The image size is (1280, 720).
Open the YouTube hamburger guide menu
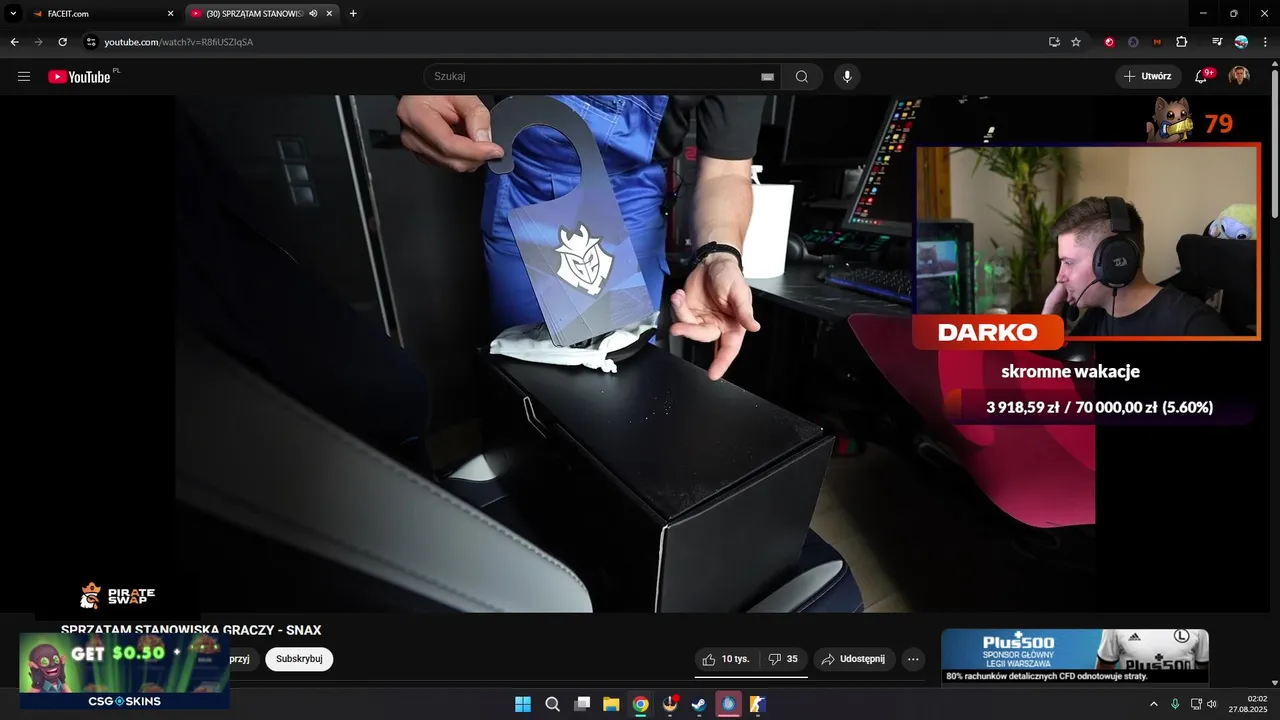click(24, 77)
